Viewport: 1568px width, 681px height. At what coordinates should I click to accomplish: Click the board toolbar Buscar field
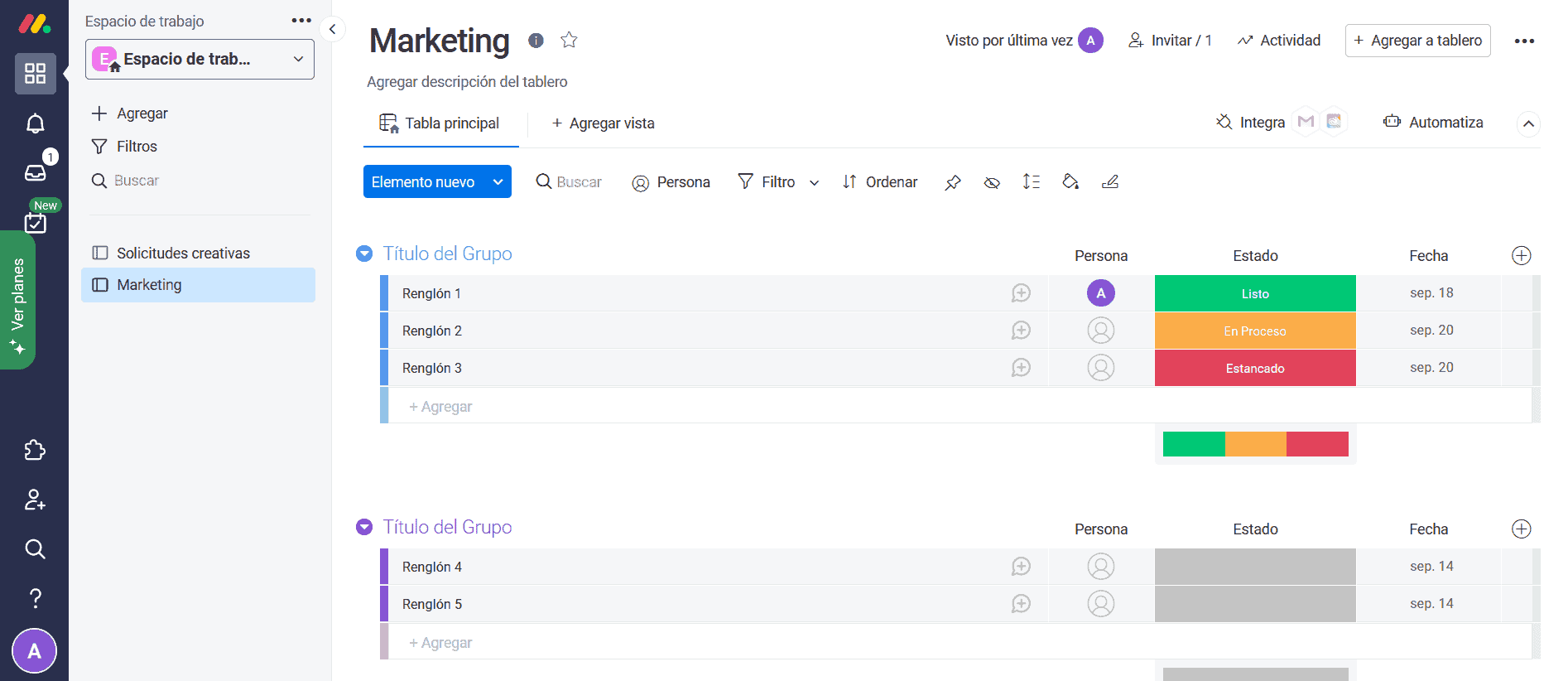569,181
